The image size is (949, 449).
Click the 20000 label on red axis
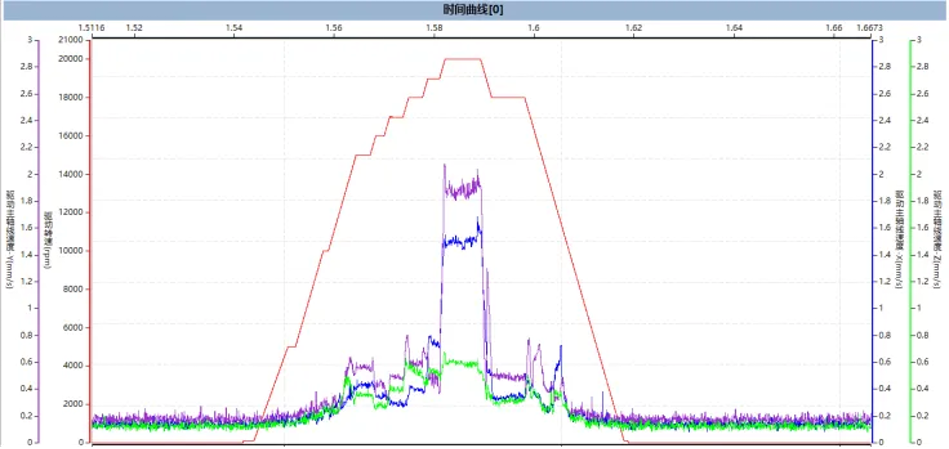click(x=71, y=59)
